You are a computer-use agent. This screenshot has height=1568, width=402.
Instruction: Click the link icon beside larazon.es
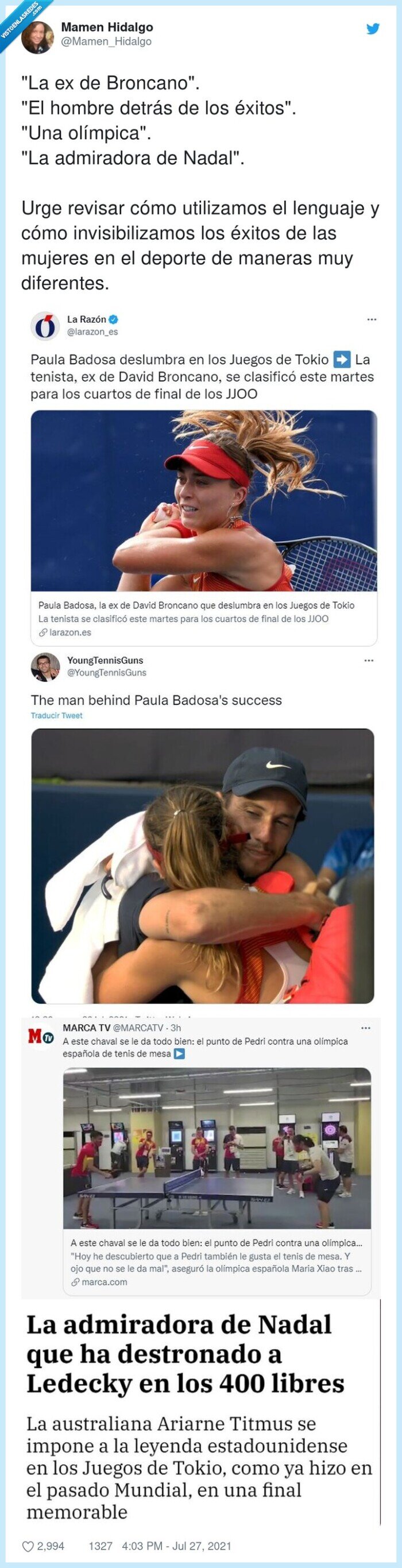(x=42, y=632)
